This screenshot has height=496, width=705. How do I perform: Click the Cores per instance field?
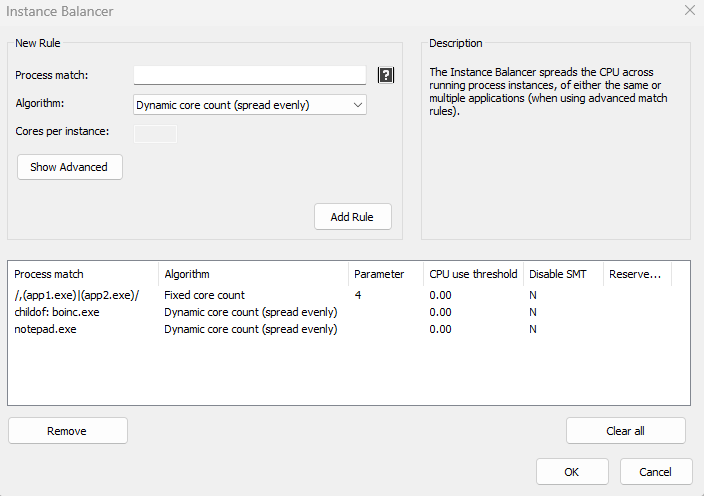pyautogui.click(x=155, y=133)
